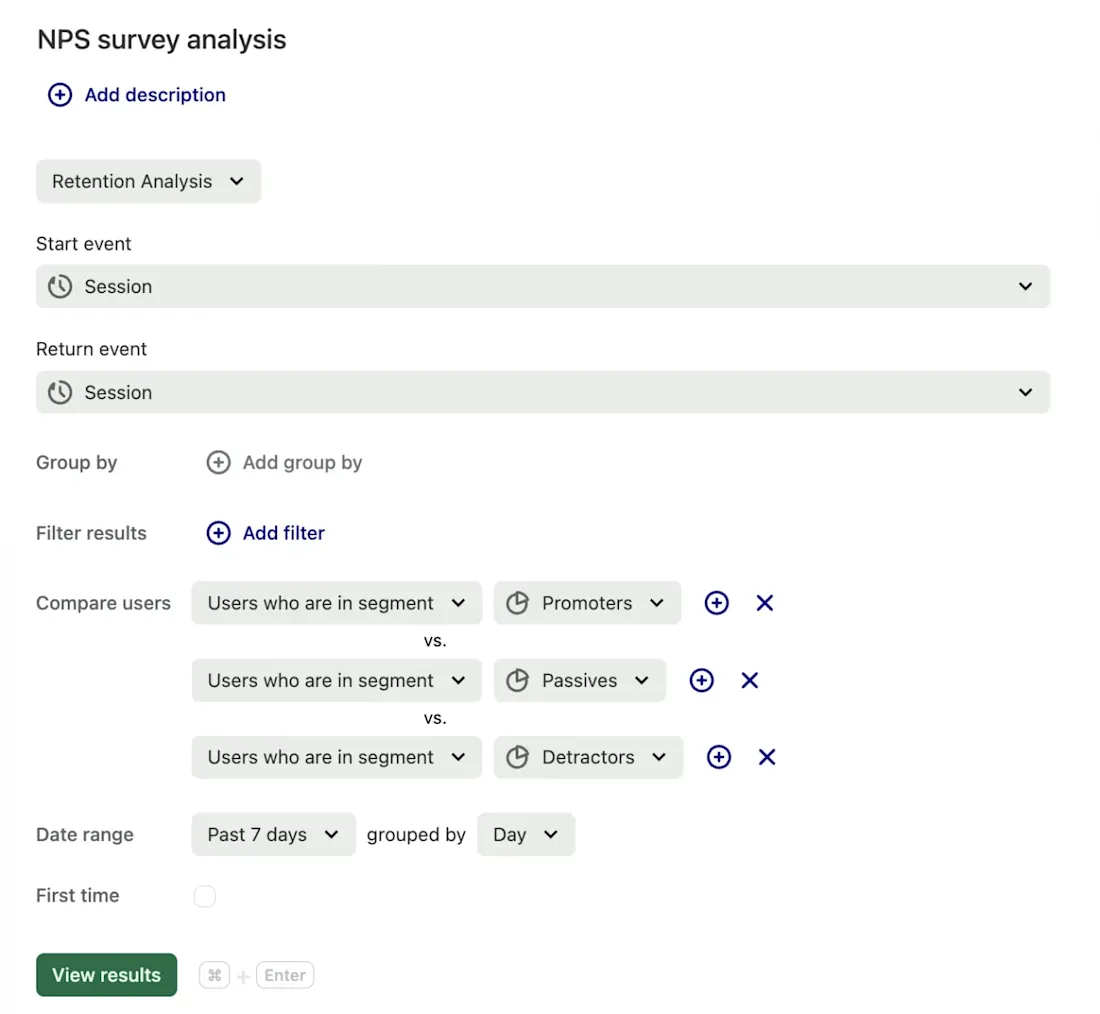Click the View results button

[106, 975]
